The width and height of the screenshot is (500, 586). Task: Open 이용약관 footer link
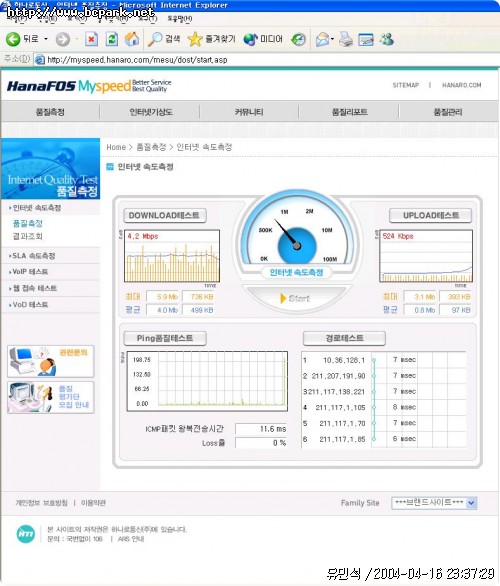point(93,503)
